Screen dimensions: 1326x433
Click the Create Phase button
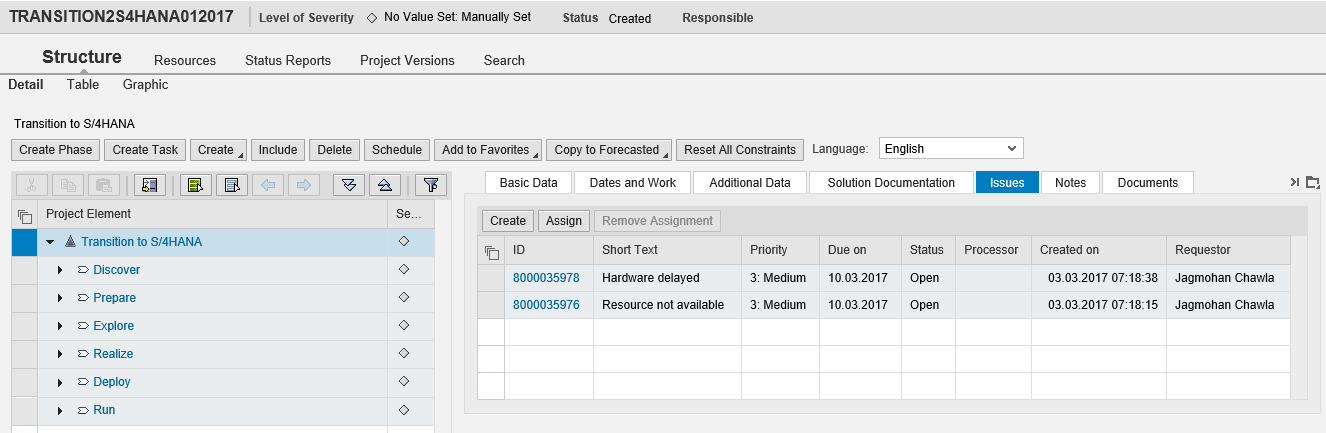pos(56,150)
